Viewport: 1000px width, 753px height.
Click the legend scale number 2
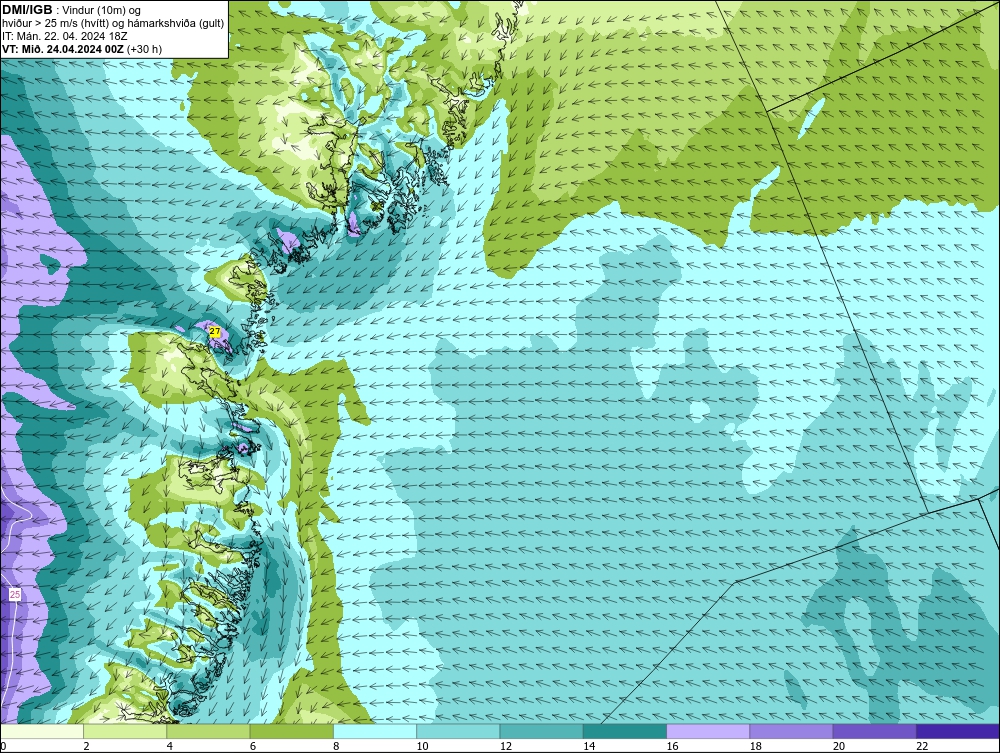[x=87, y=746]
